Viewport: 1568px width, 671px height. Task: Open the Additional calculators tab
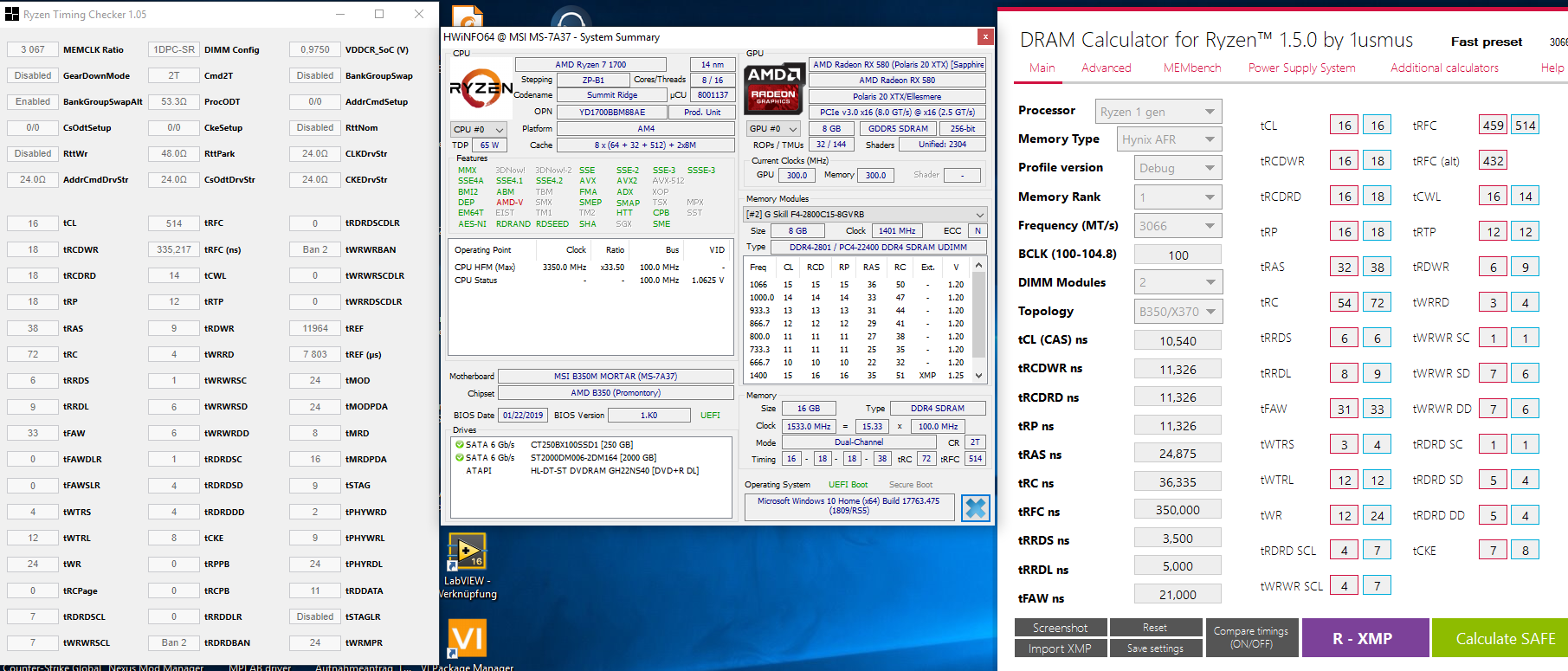[x=1444, y=68]
